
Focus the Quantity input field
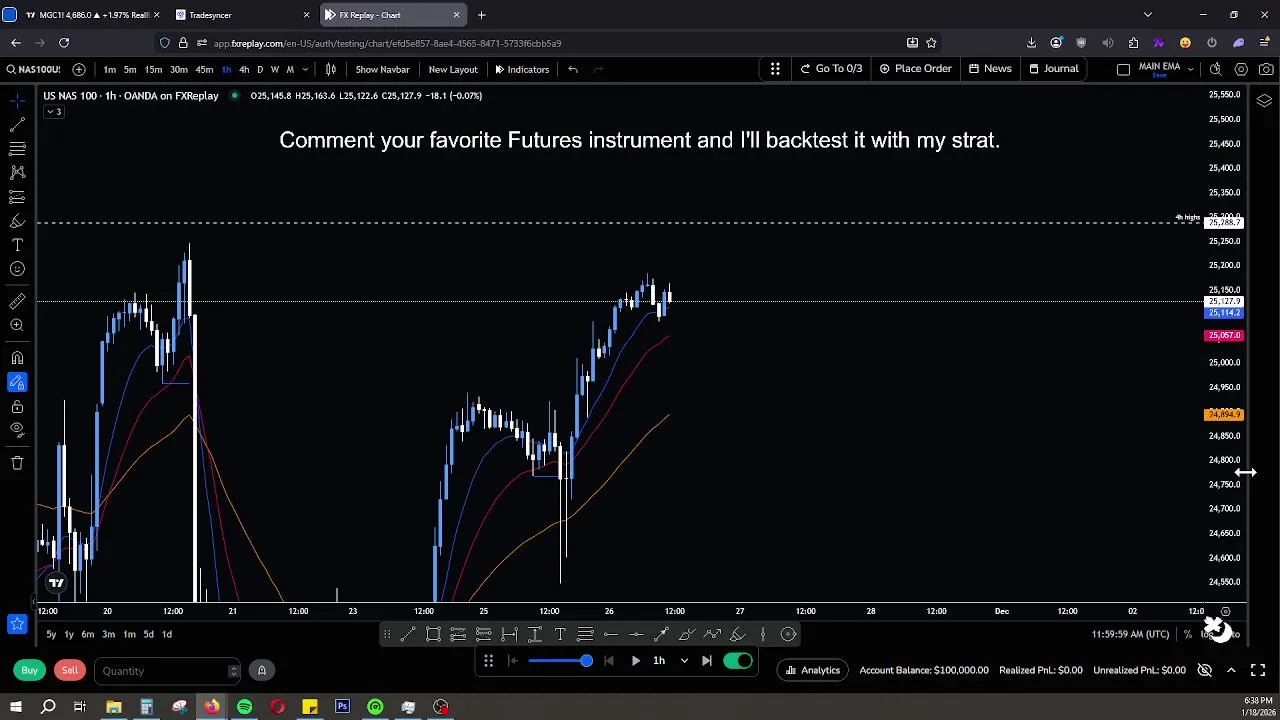click(167, 671)
